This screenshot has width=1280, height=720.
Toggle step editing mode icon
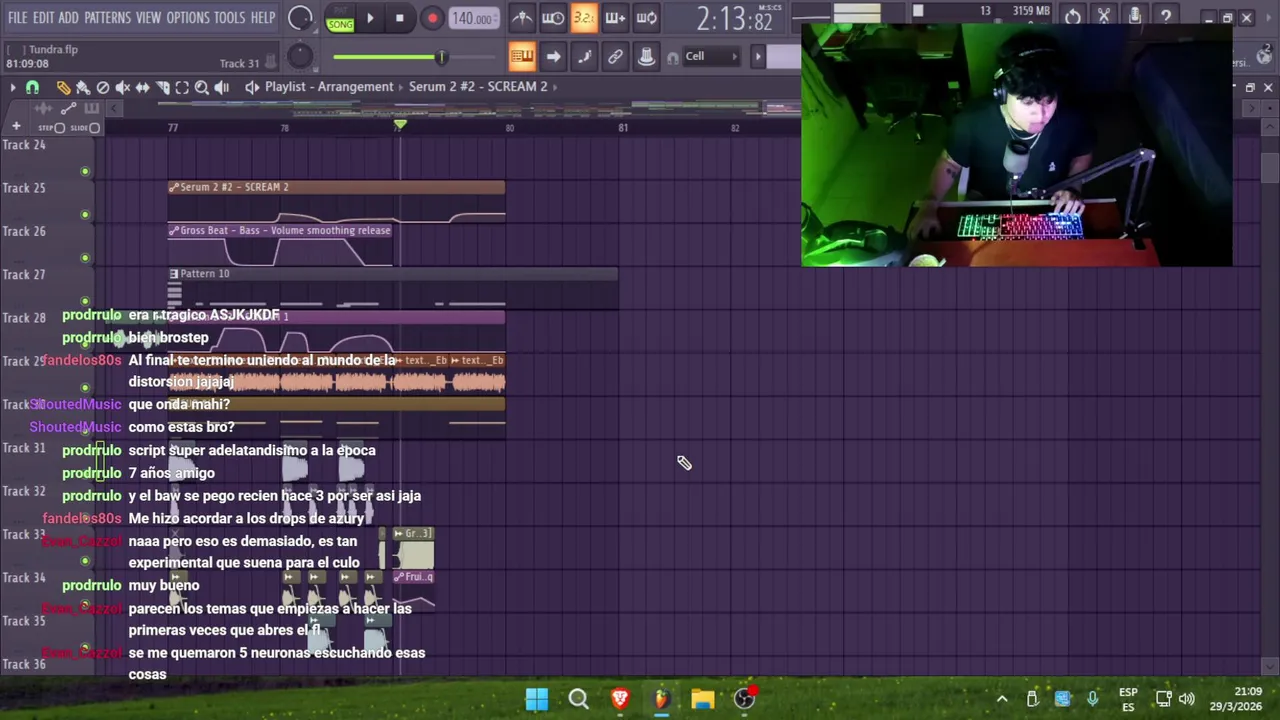584,57
